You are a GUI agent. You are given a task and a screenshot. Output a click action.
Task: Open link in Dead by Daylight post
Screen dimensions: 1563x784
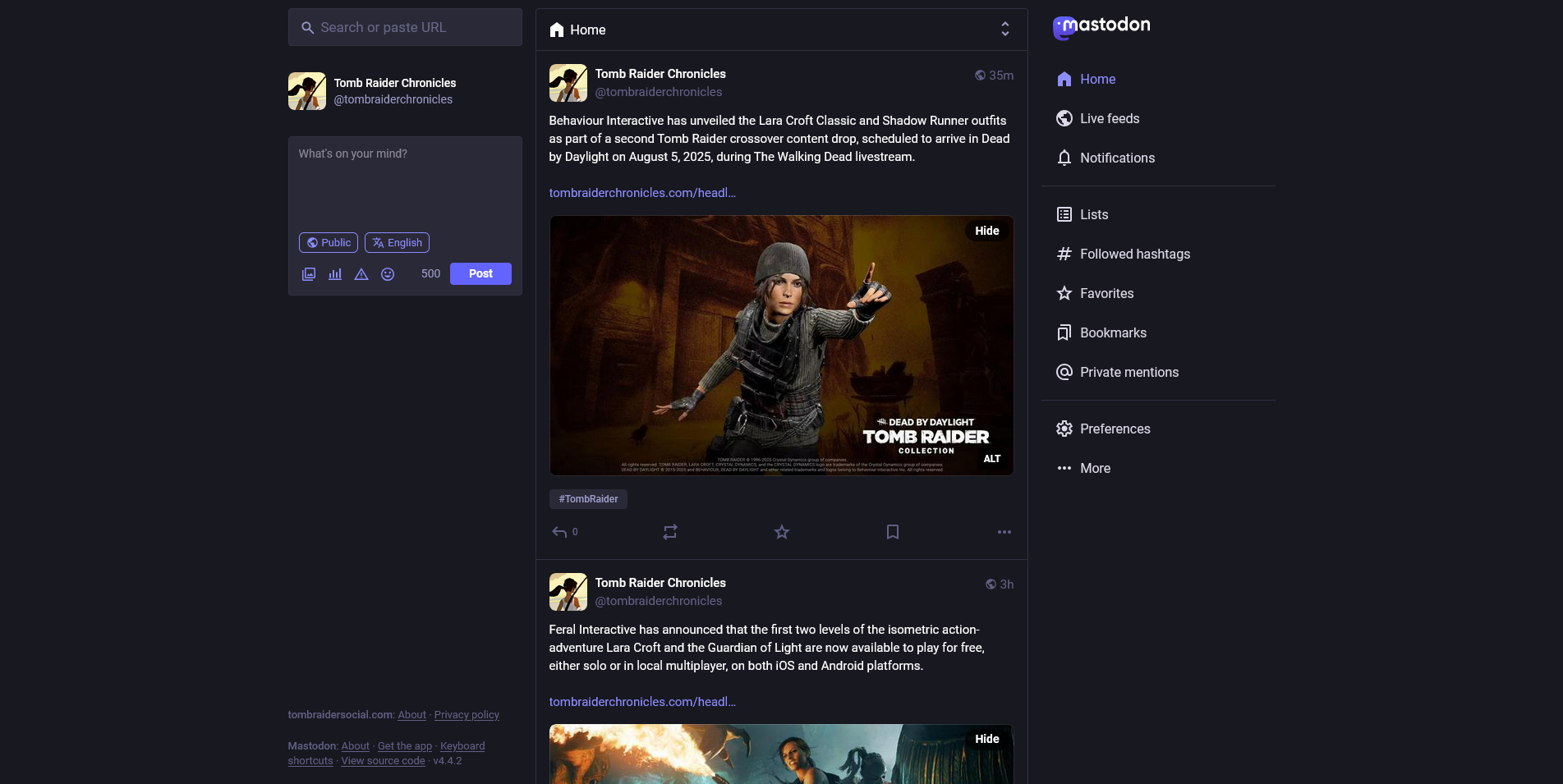coord(642,193)
